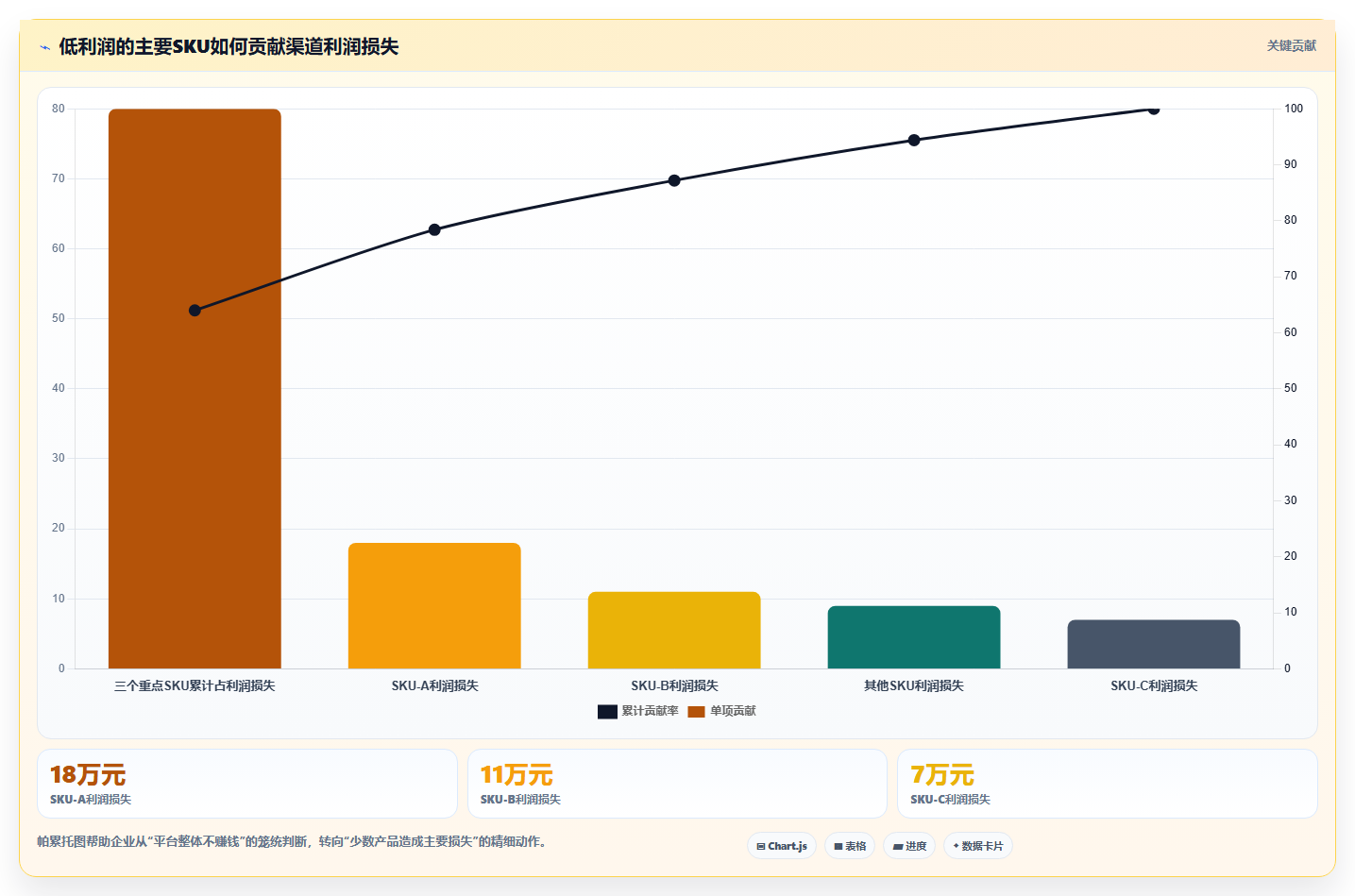
Task: Click the lightning icon beside the title
Action: [44, 47]
